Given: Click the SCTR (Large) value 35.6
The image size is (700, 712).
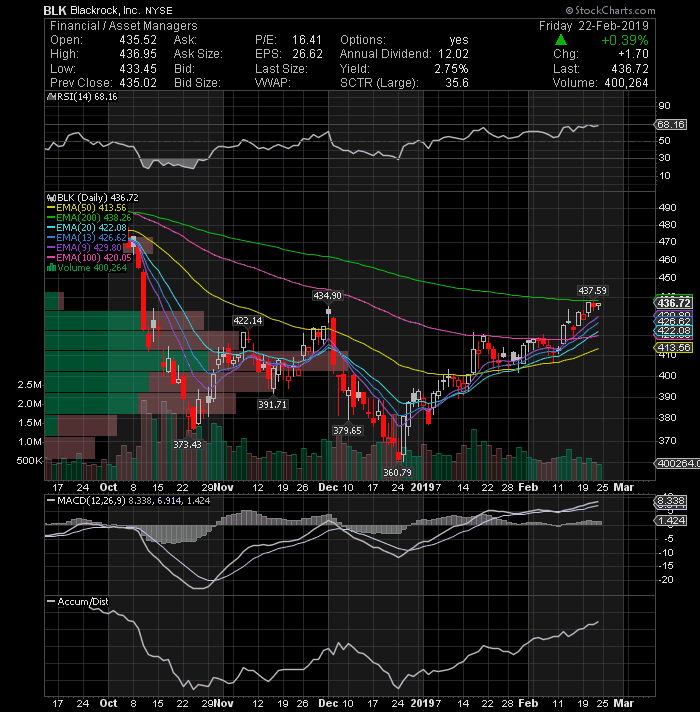Looking at the screenshot, I should [457, 83].
